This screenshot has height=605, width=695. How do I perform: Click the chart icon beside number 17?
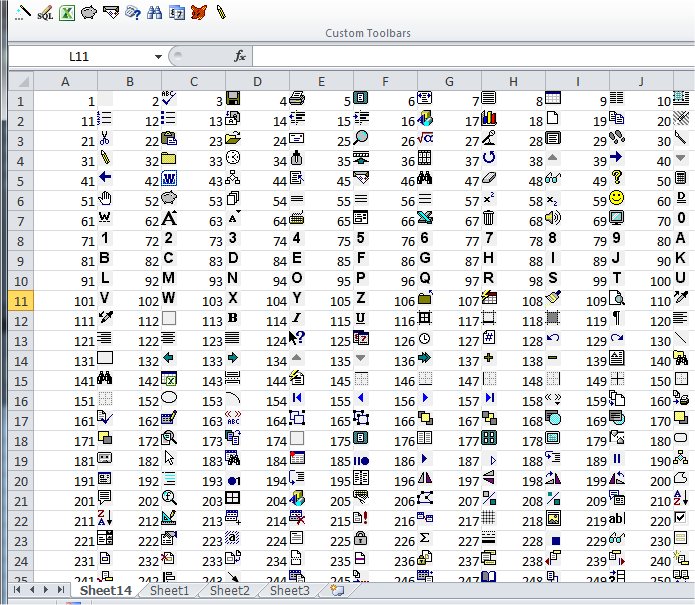coord(489,118)
